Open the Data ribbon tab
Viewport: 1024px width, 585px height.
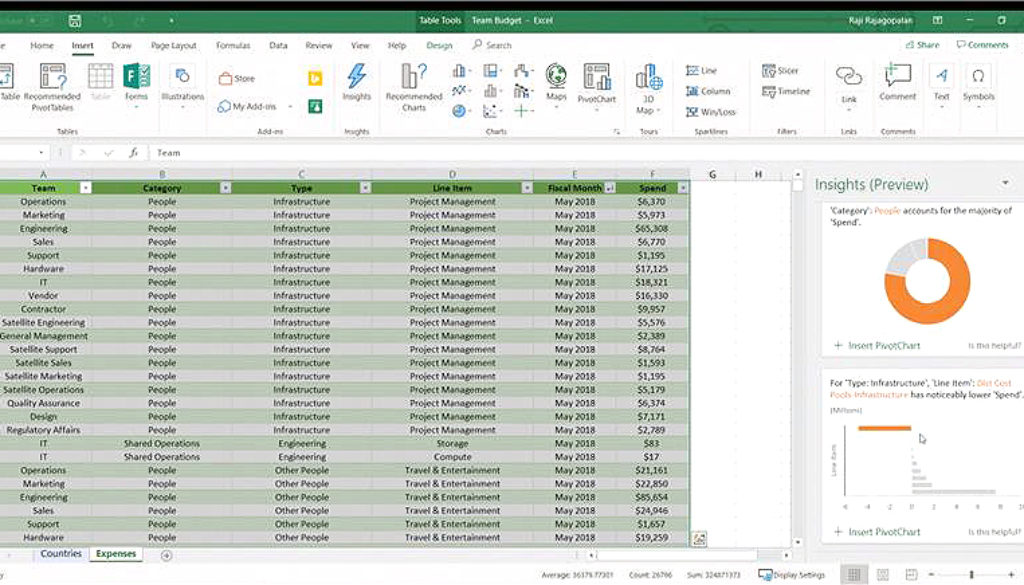coord(278,46)
